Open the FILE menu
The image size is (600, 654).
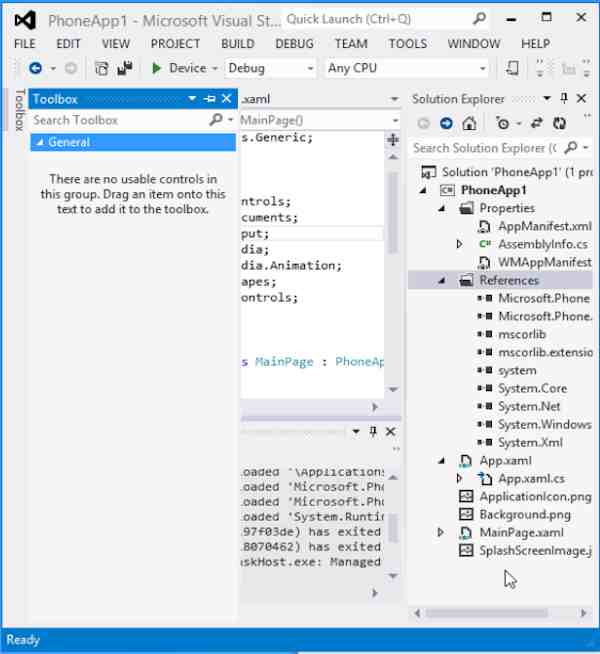(25, 43)
